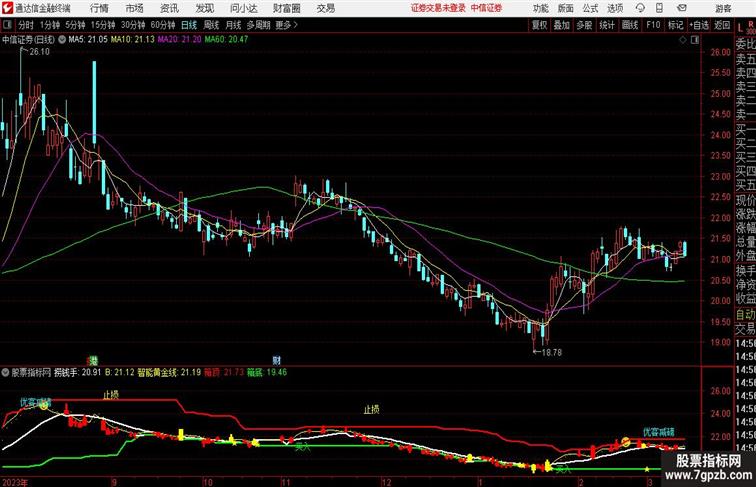
Task: Click the 自动 label in right panel
Action: tap(745, 315)
